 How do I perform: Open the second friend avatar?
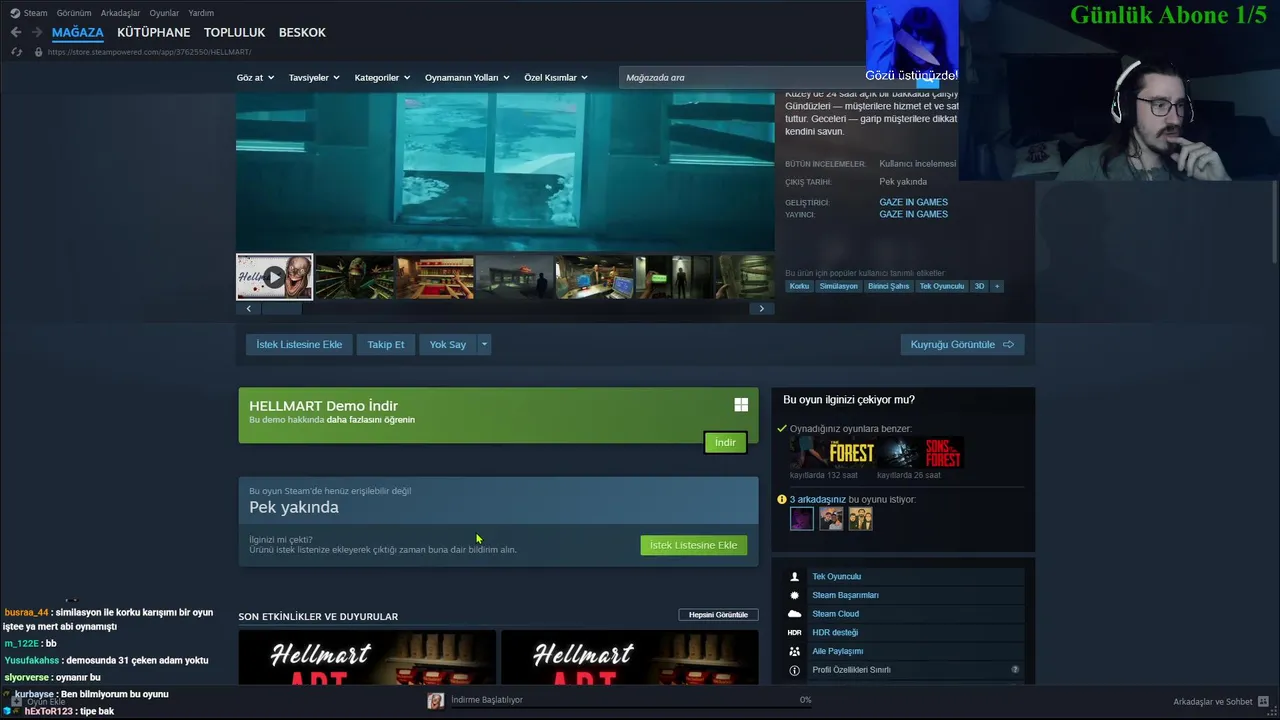point(831,518)
